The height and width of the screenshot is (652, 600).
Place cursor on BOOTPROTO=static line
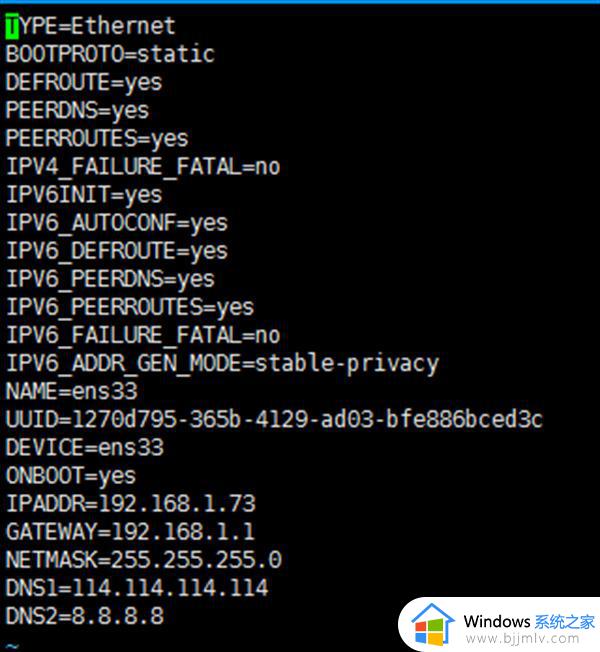pos(110,53)
